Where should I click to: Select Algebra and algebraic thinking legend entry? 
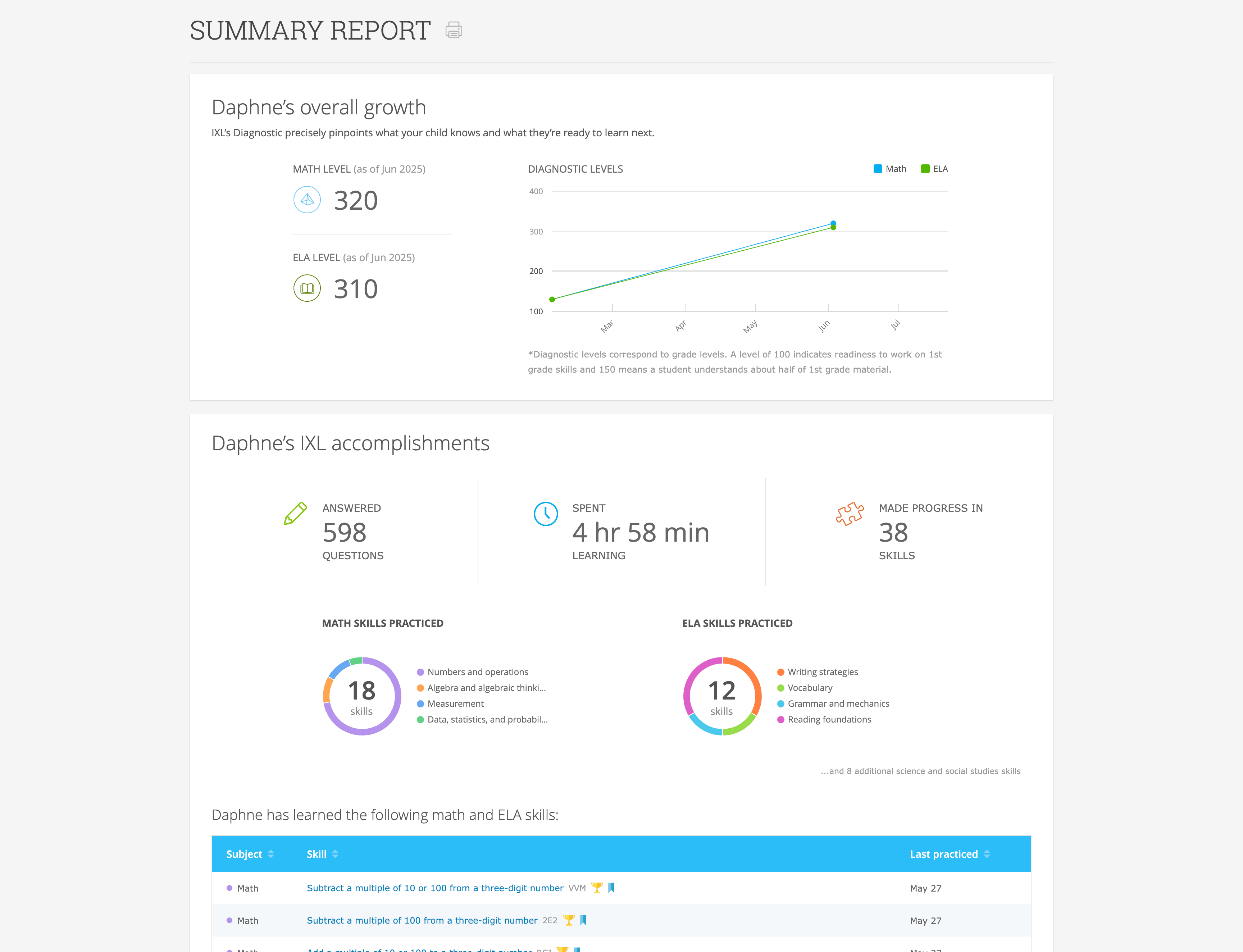tap(482, 688)
